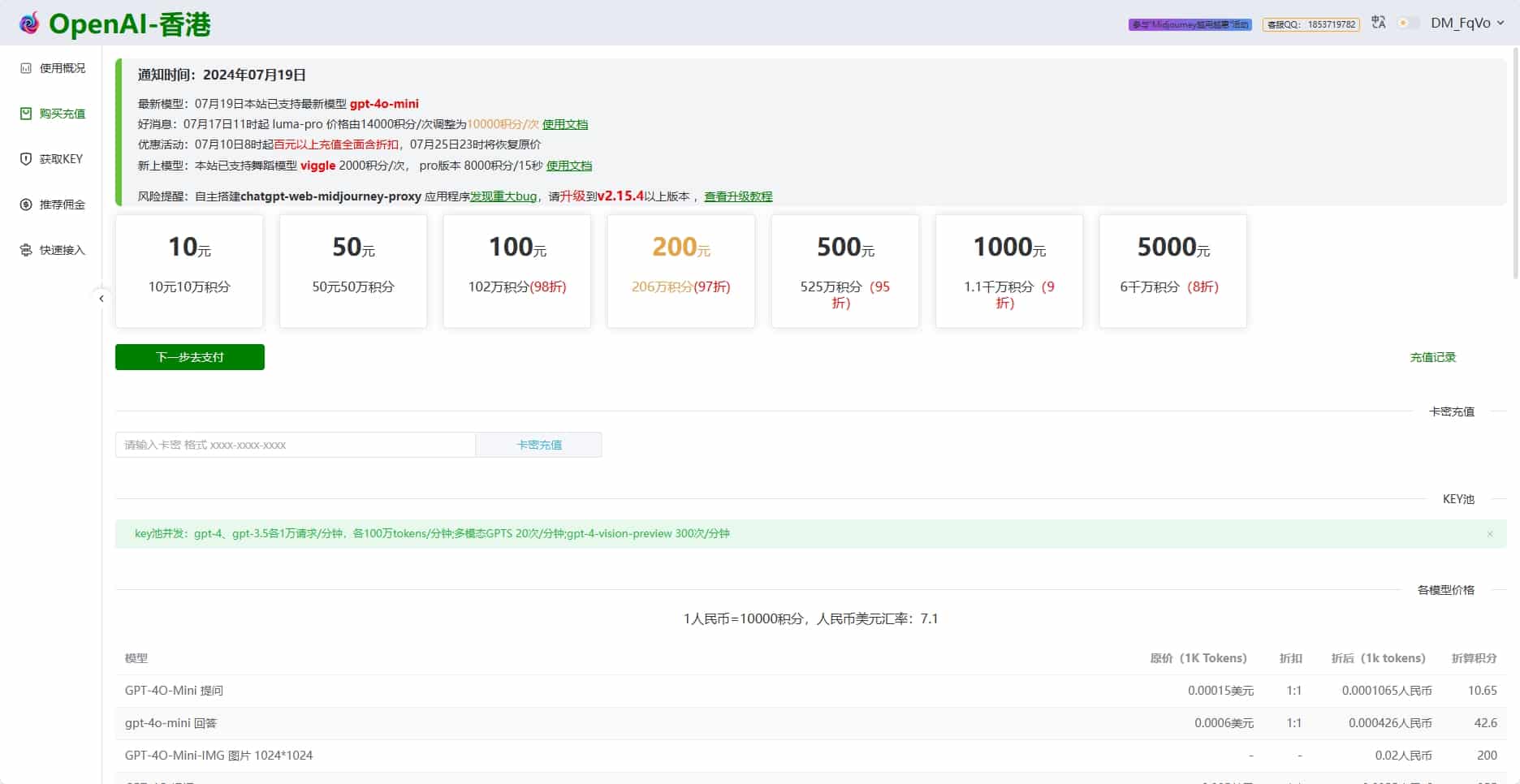Image resolution: width=1520 pixels, height=784 pixels.
Task: Open the 充值记录 link
Action: (1433, 357)
